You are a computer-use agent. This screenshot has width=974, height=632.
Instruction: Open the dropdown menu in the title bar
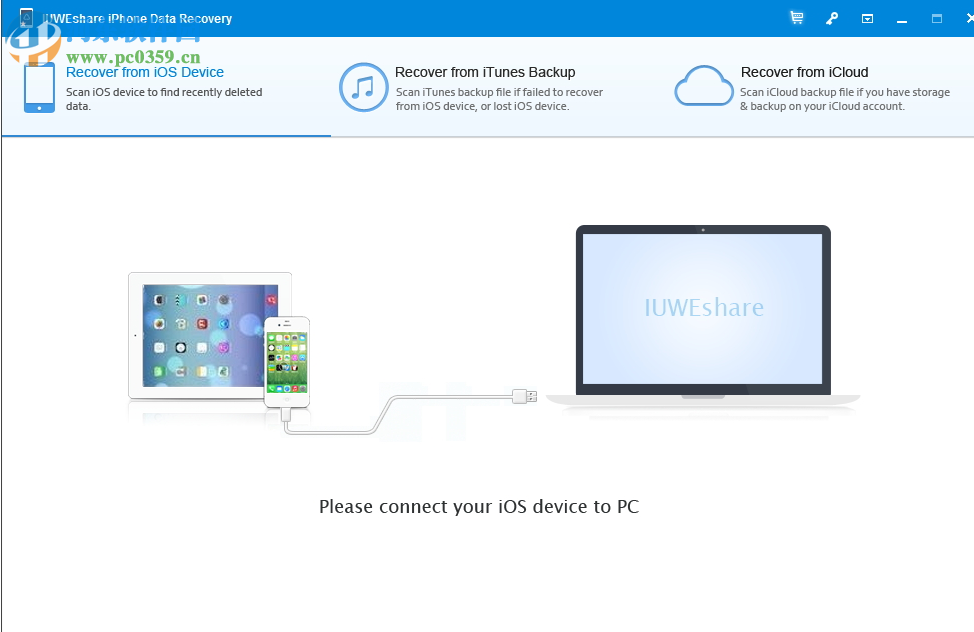point(866,17)
